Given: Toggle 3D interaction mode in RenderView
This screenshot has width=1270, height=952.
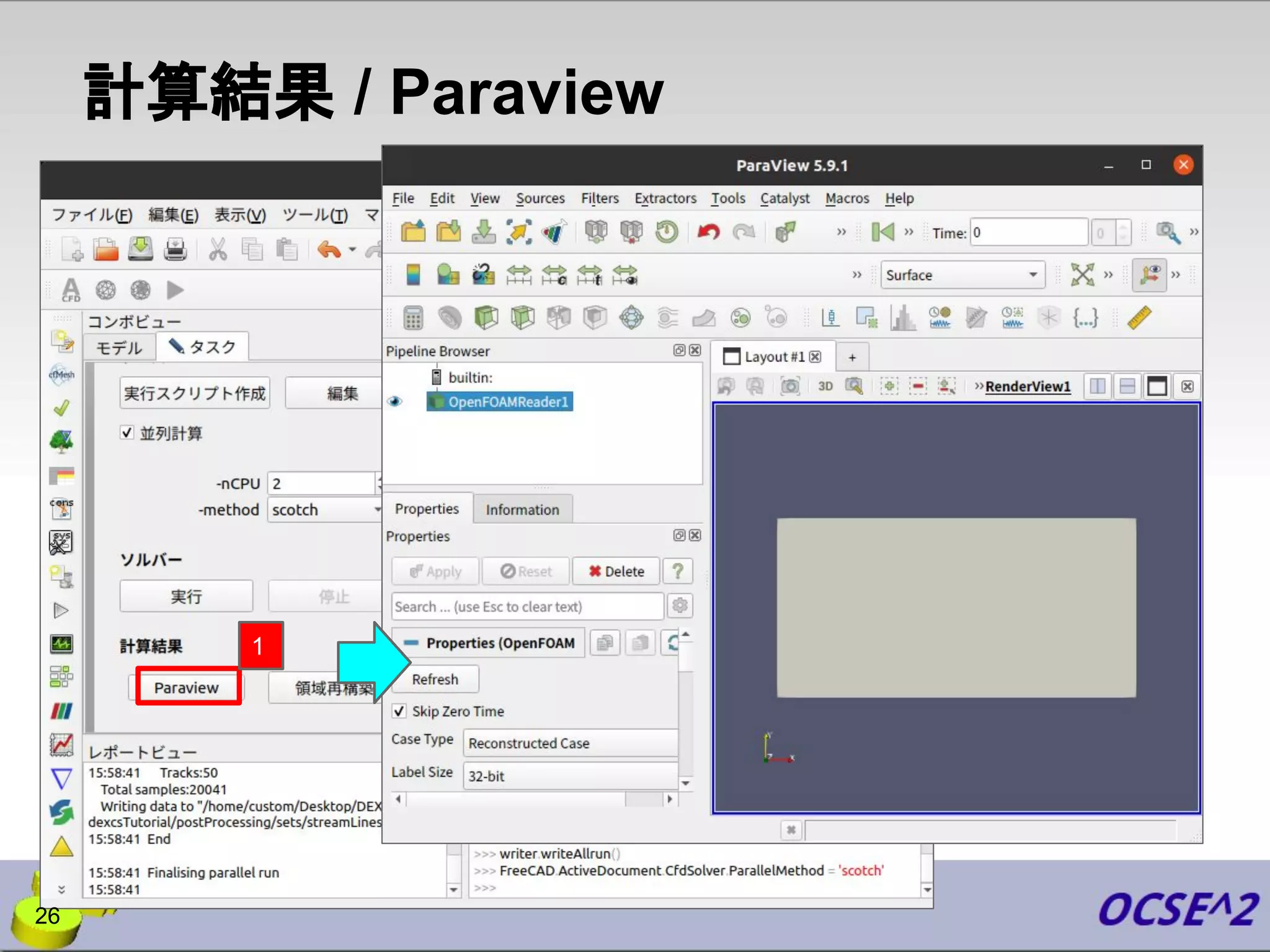Looking at the screenshot, I should (x=825, y=387).
